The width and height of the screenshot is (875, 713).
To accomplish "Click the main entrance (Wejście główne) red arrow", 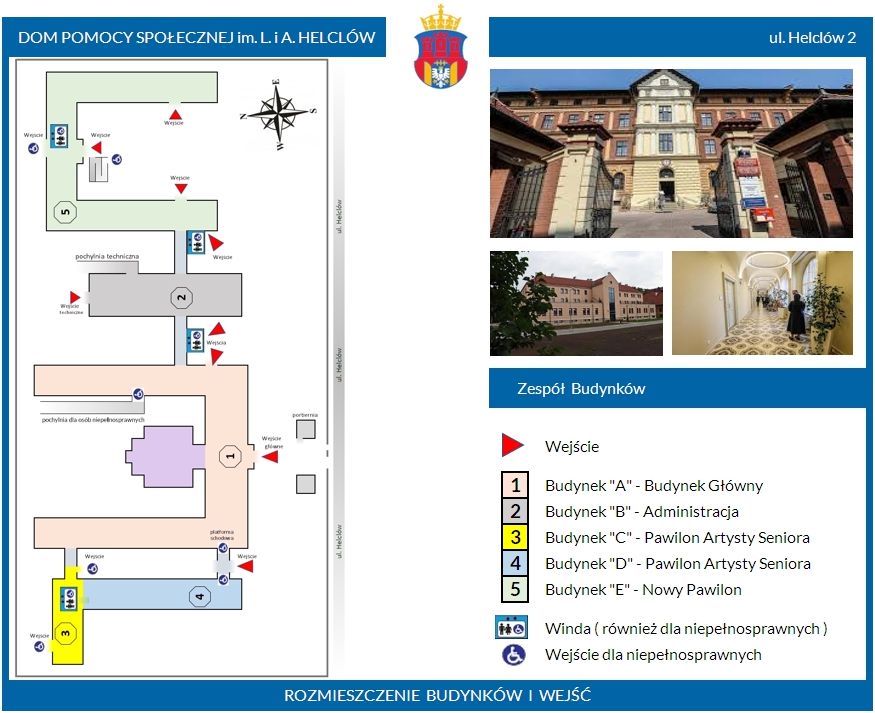I will pos(270,456).
